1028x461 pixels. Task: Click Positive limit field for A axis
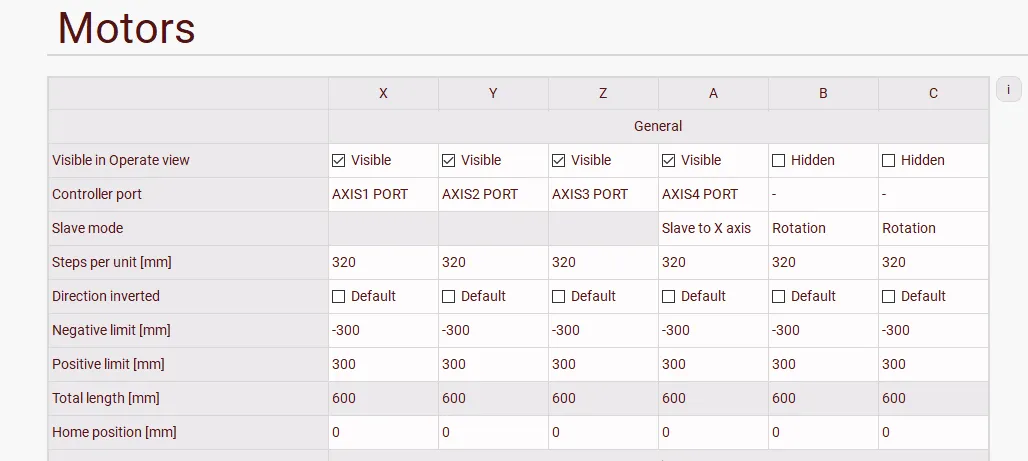pos(714,365)
